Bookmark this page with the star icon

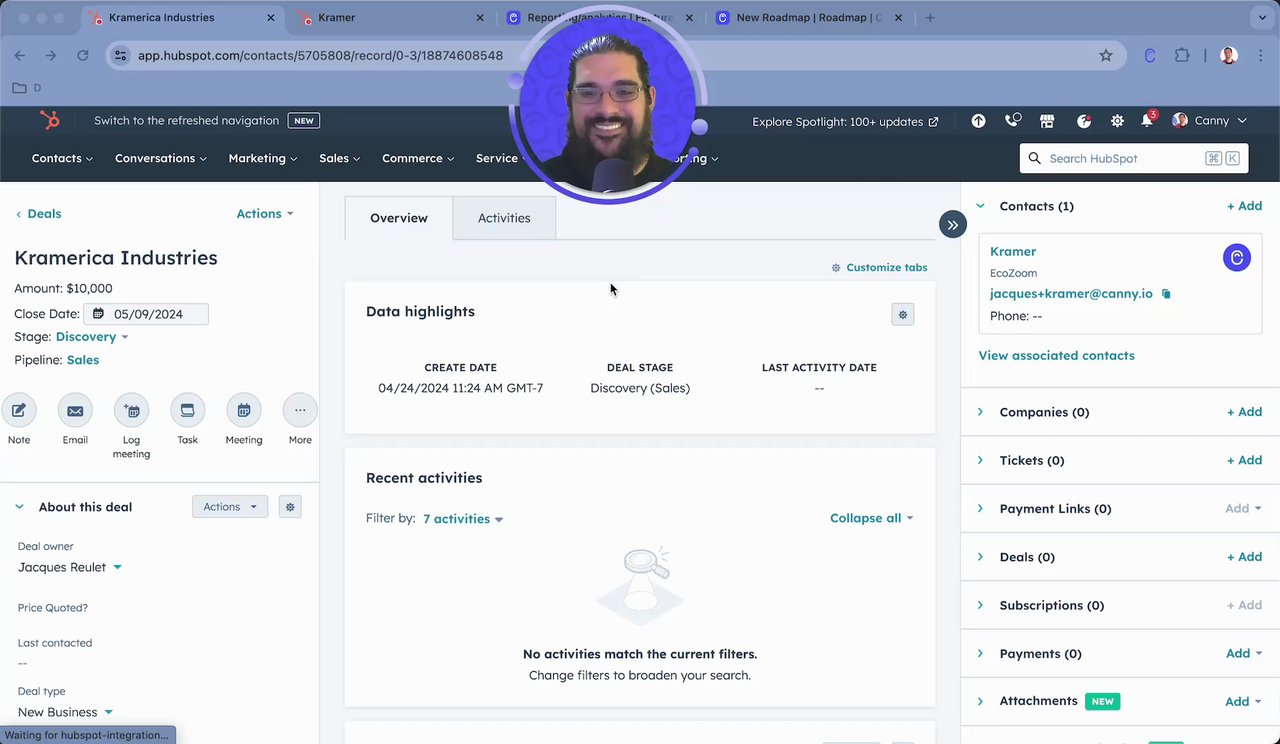click(x=1106, y=56)
